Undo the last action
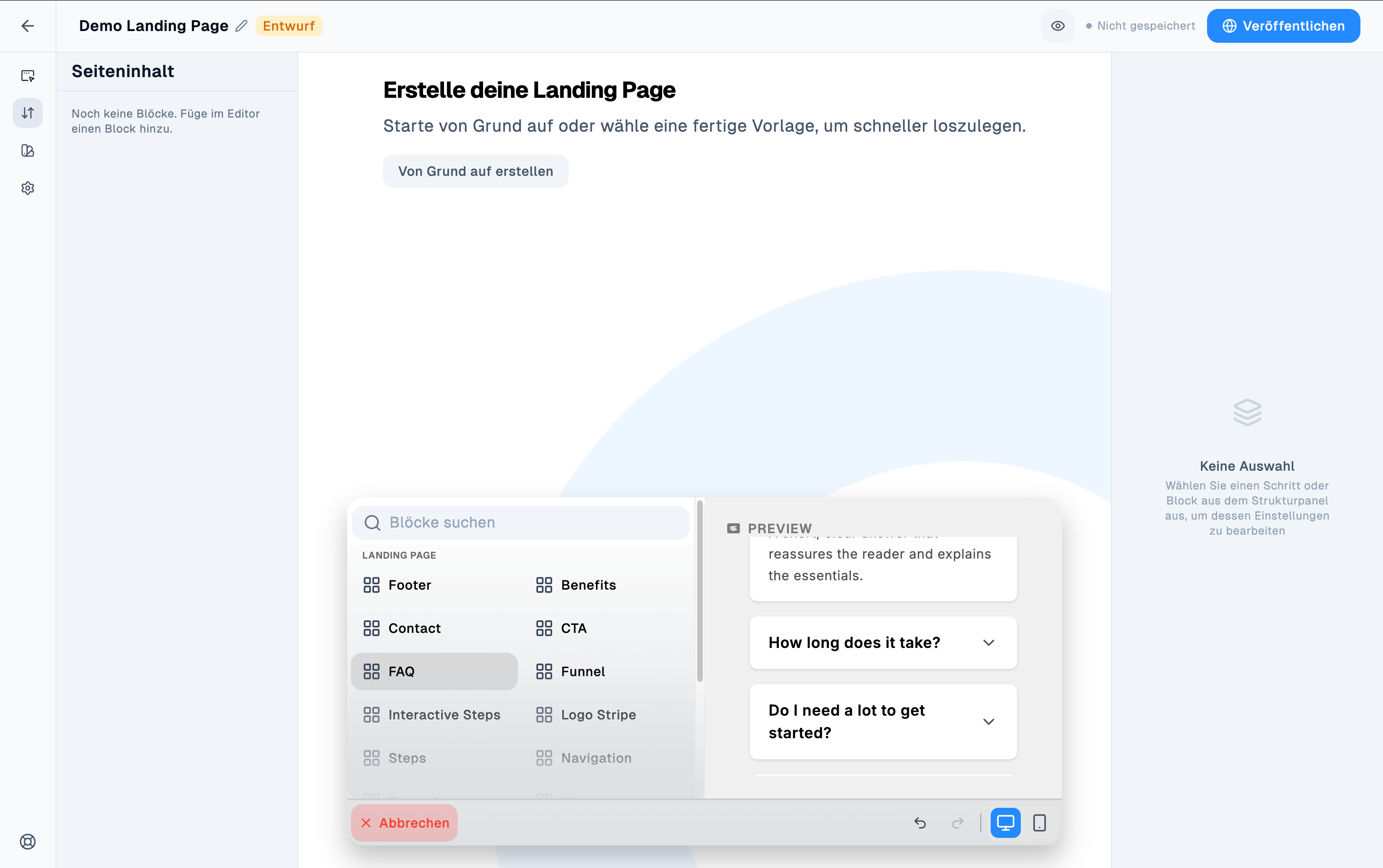 920,823
